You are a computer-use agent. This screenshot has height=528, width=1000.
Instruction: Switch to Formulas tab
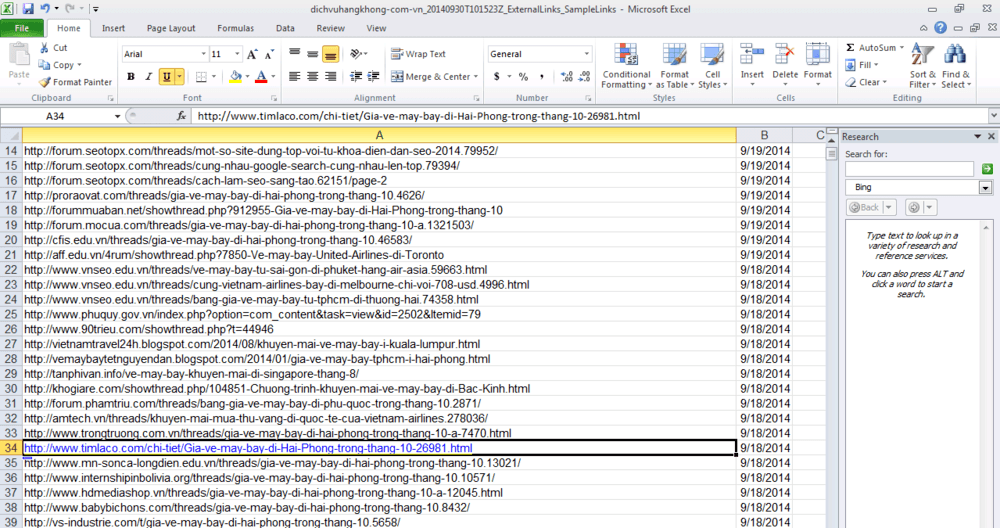(x=235, y=28)
